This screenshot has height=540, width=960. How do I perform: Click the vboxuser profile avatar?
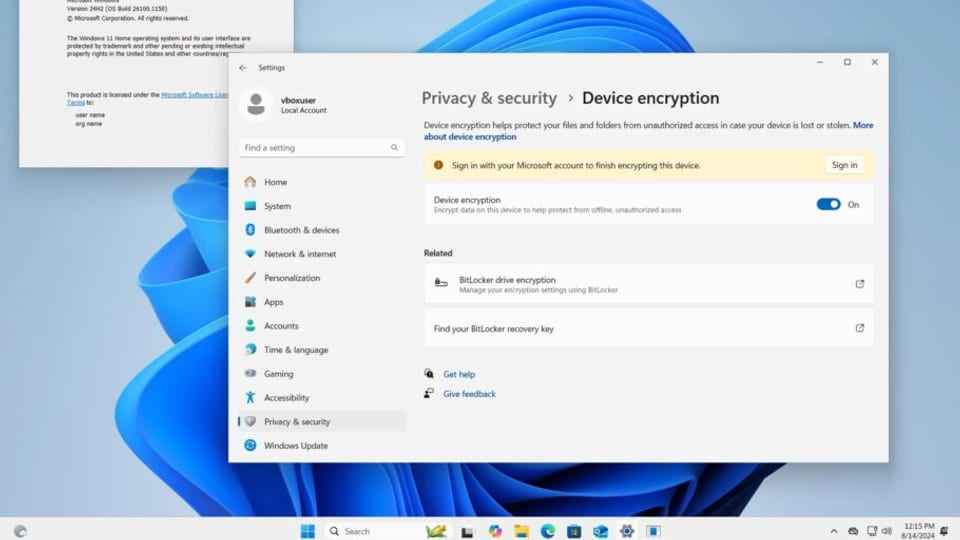pyautogui.click(x=256, y=104)
